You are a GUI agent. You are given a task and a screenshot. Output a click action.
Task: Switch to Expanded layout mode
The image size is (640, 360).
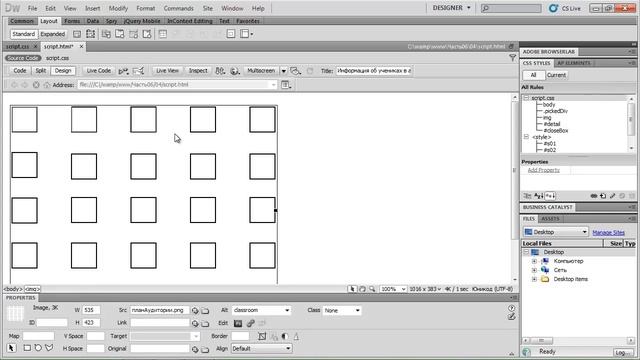coord(53,34)
